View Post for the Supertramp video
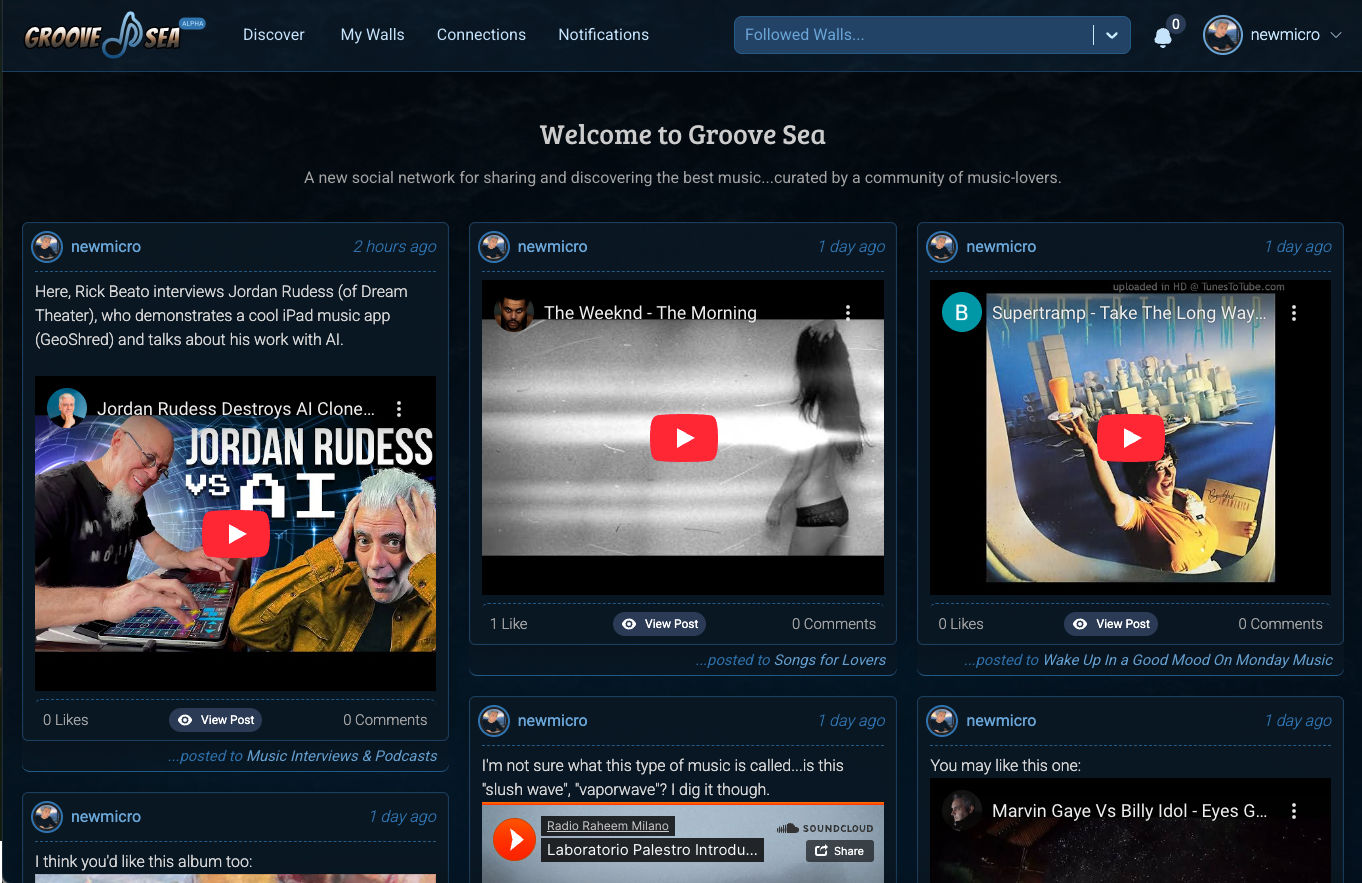The width and height of the screenshot is (1362, 883). point(1110,624)
